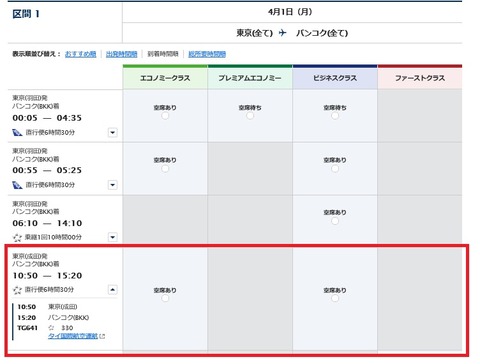Viewport: 480px width, 364px height.
Task: Click the 到着時間順 sort option
Action: point(163,54)
